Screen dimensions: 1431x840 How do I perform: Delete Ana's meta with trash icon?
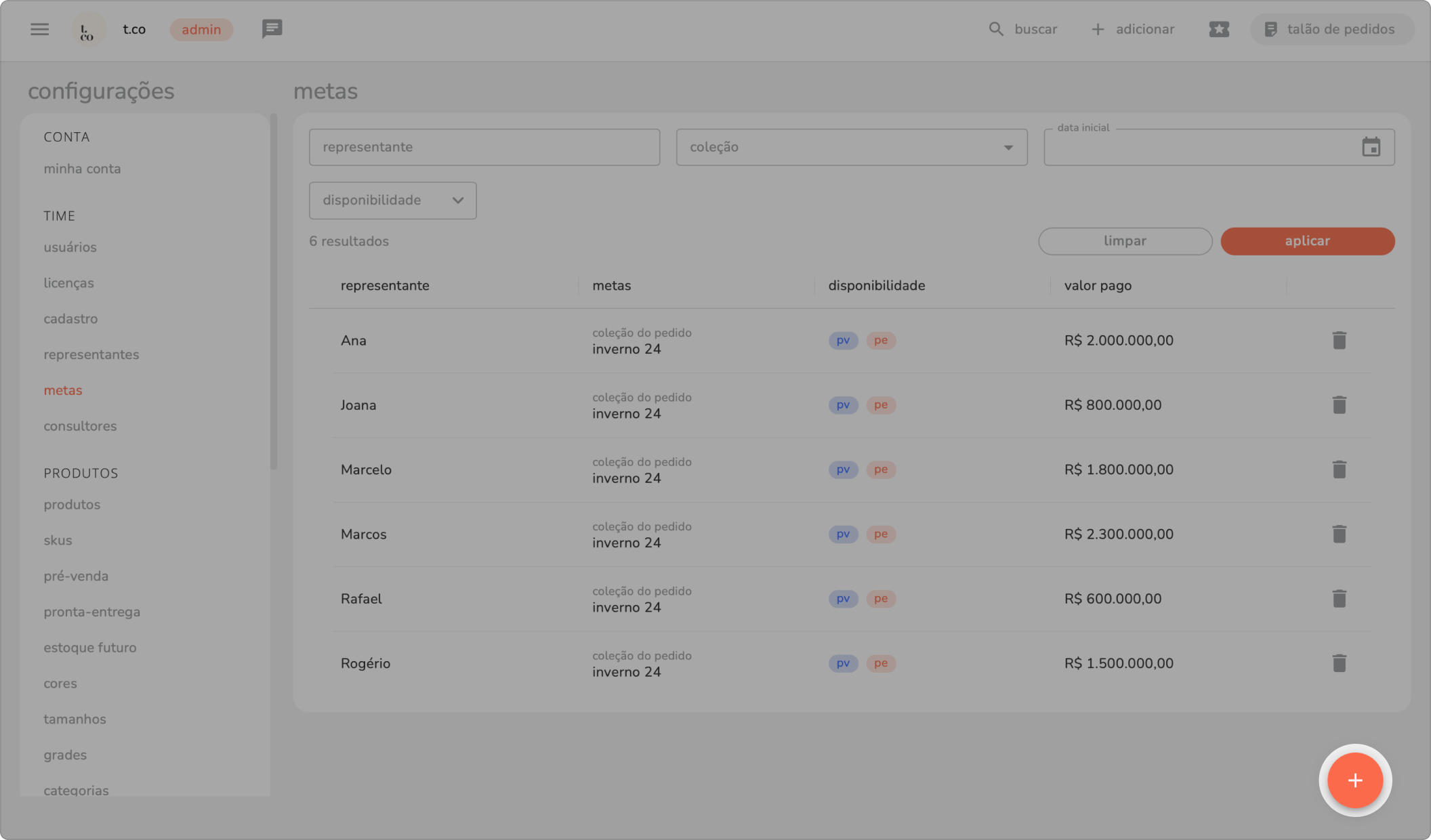(x=1339, y=340)
